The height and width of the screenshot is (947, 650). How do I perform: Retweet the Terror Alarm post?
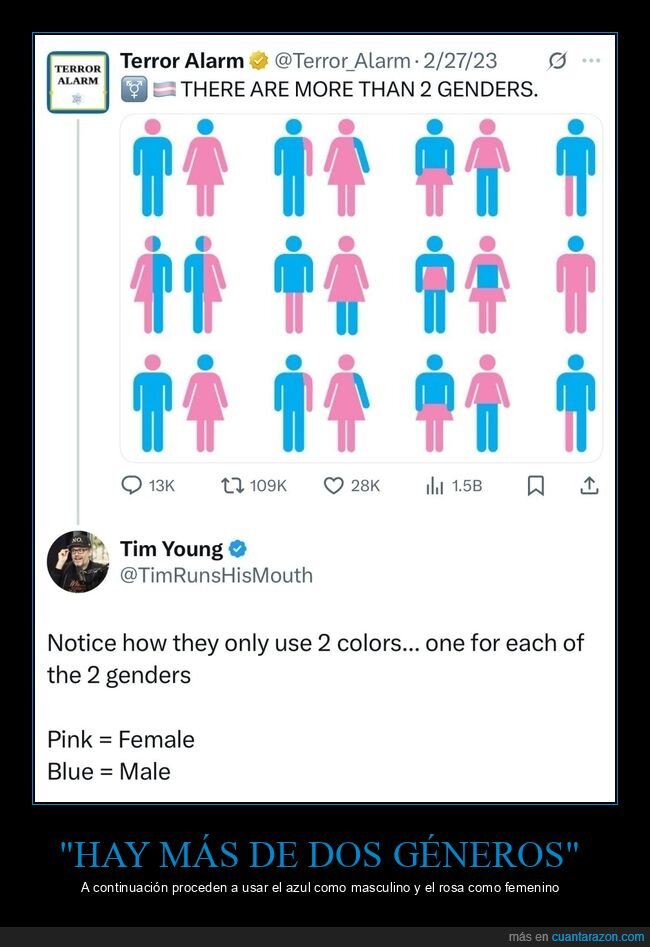232,486
